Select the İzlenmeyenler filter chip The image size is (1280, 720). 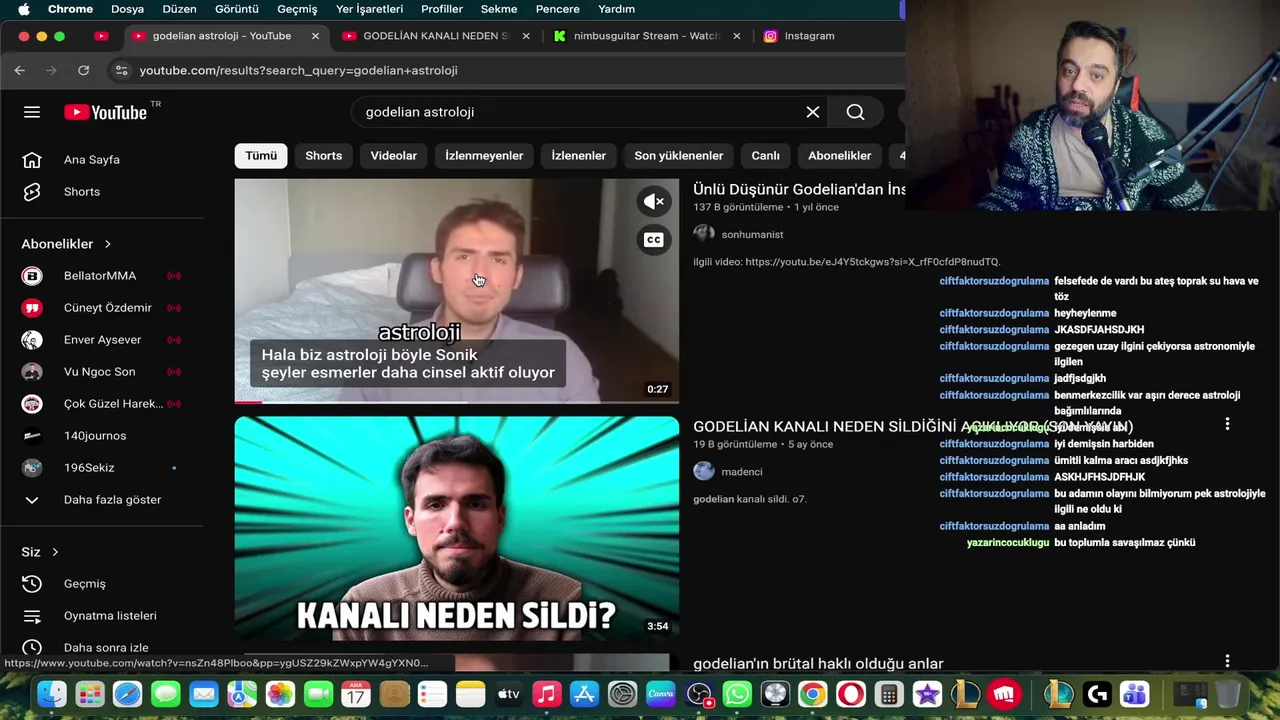pyautogui.click(x=484, y=156)
